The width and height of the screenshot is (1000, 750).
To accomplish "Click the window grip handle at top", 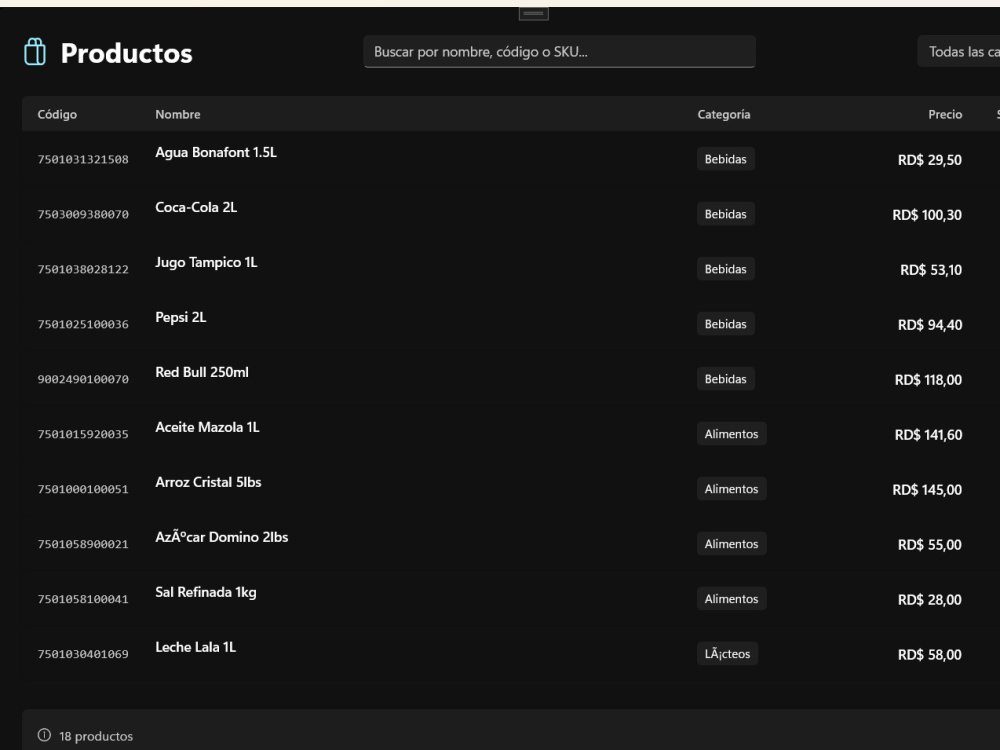I will coord(533,13).
